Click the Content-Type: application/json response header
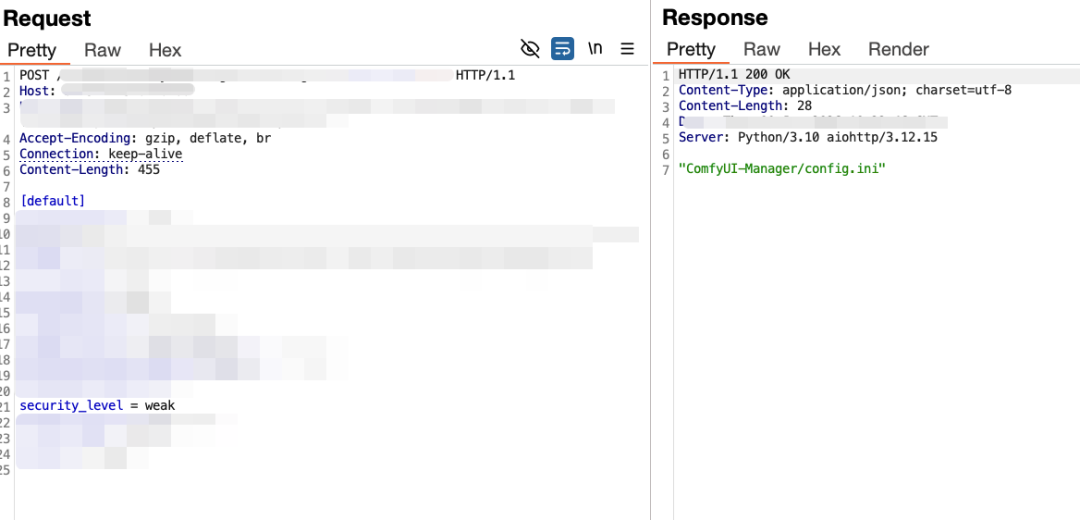 pos(845,90)
